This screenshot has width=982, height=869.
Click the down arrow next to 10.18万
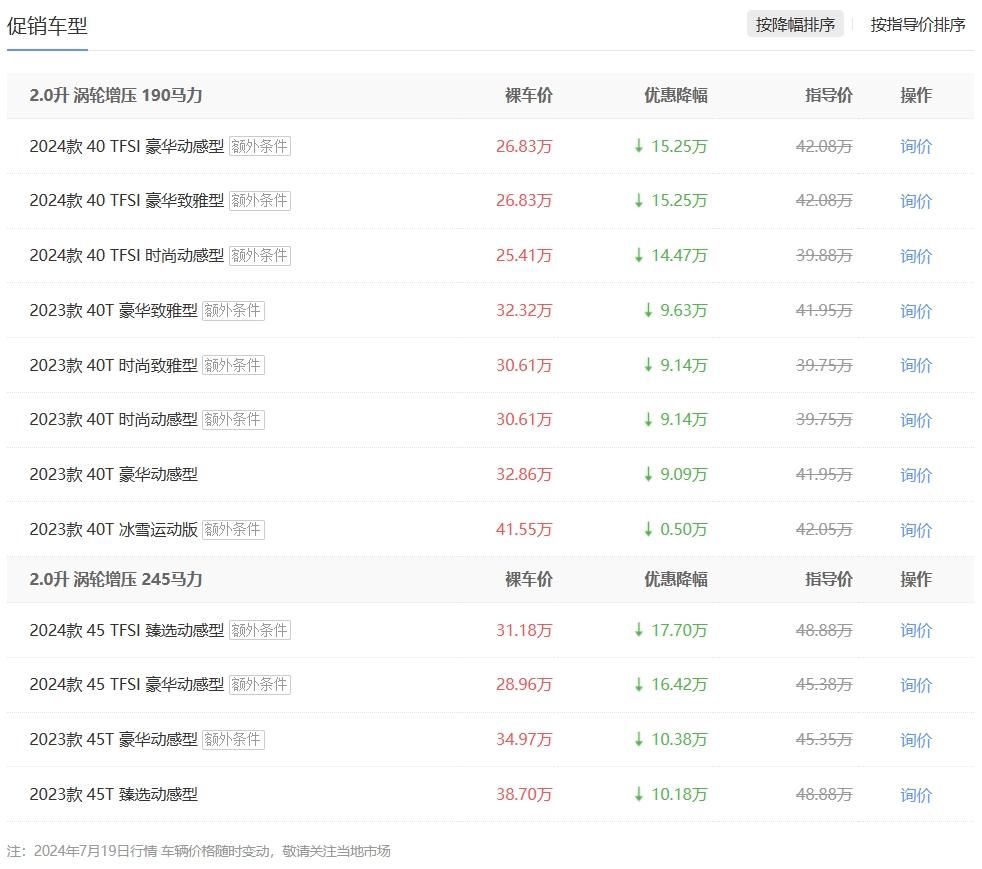[x=639, y=794]
